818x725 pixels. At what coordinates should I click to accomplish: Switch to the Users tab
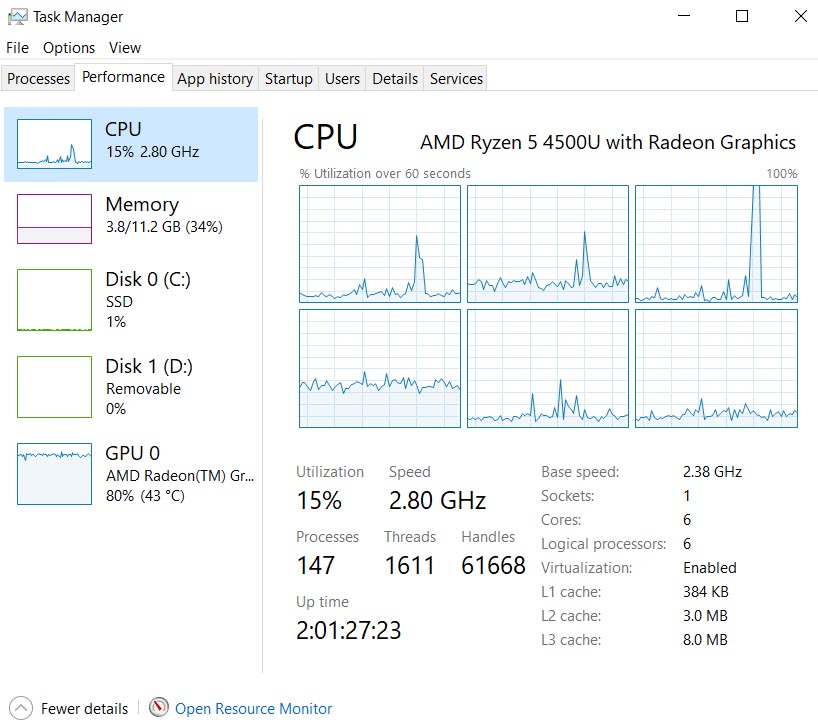342,78
